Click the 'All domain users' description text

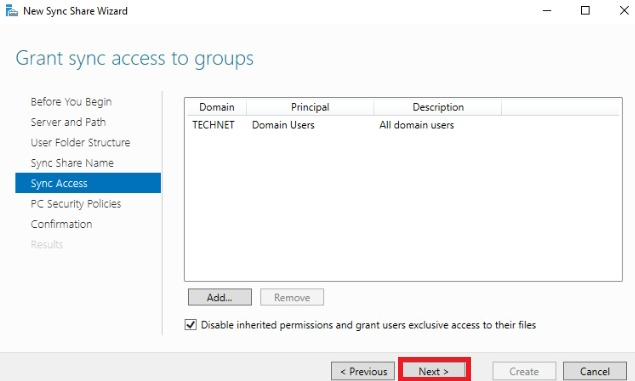(x=416, y=125)
